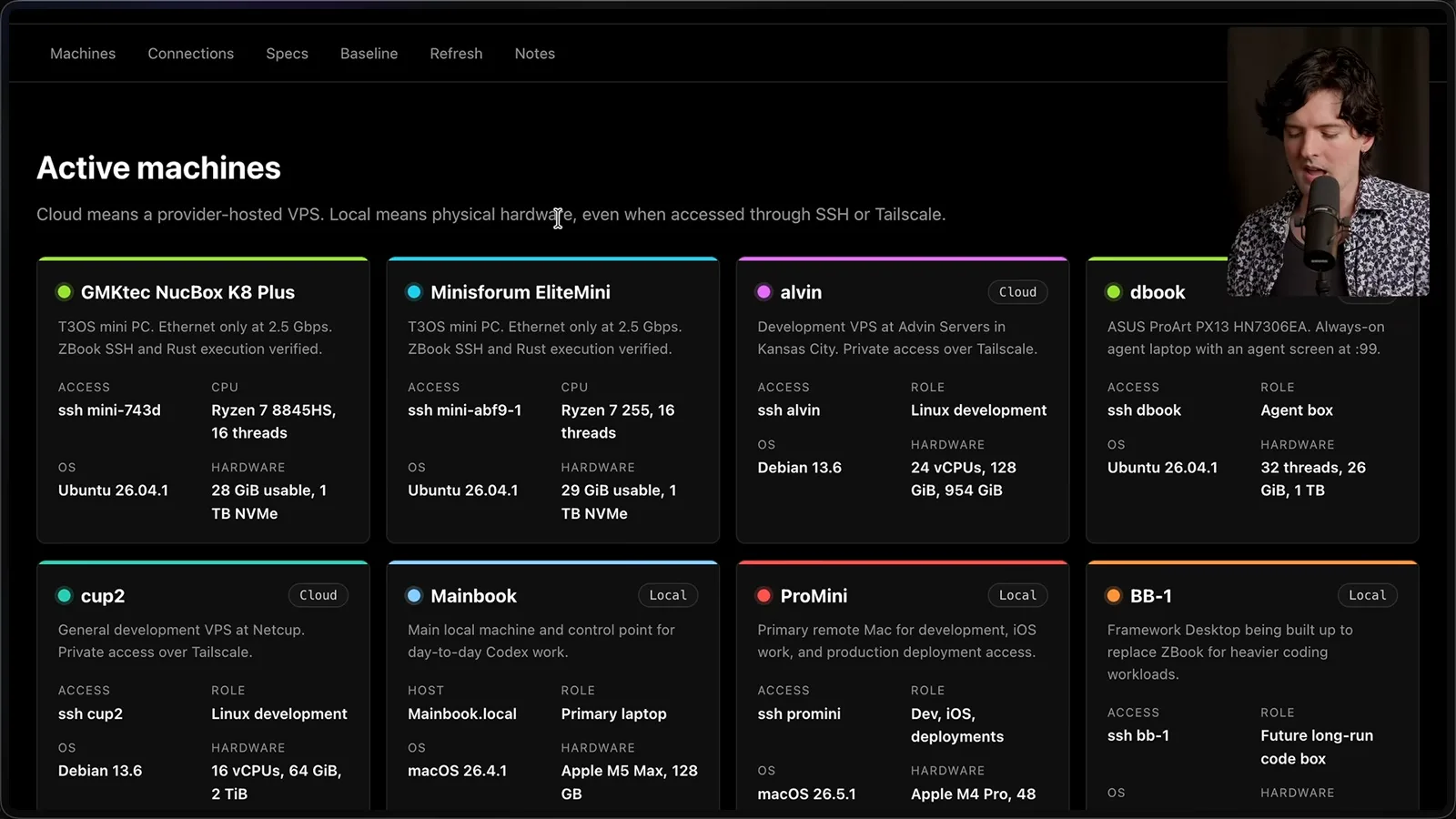Click the 'ssh mini-abf9-1' access value
The width and height of the screenshot is (1456, 819).
[x=465, y=410]
